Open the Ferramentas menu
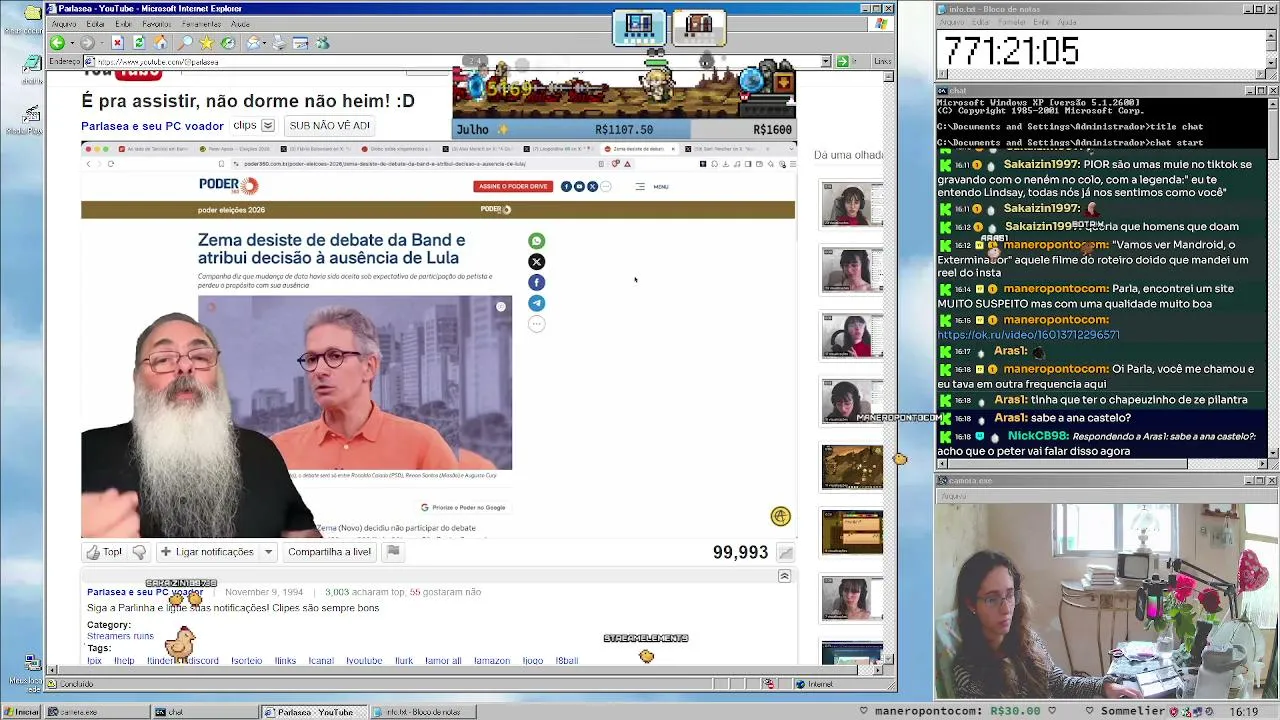The width and height of the screenshot is (1280, 720). pyautogui.click(x=201, y=24)
